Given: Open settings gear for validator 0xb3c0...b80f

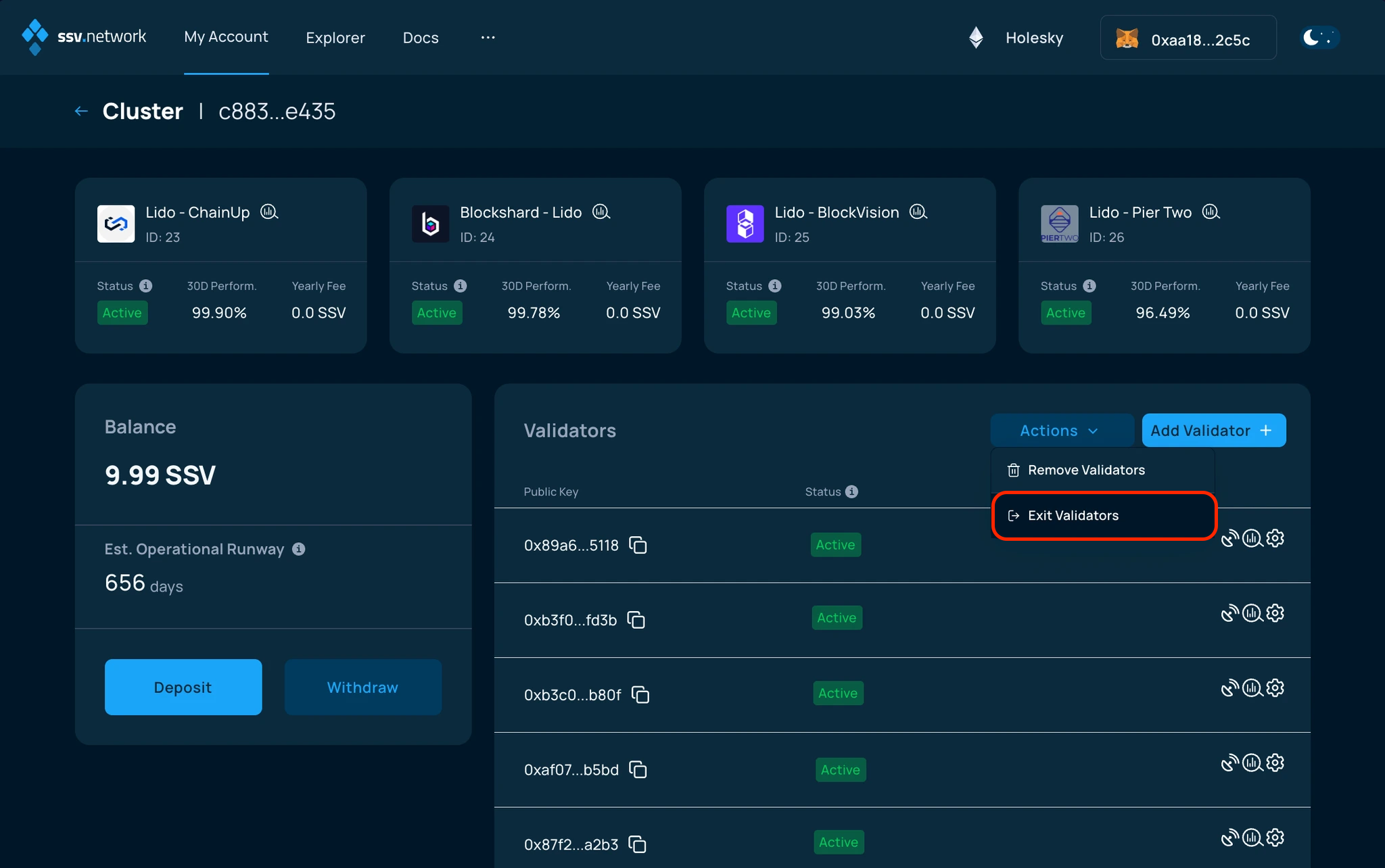Looking at the screenshot, I should click(x=1275, y=688).
